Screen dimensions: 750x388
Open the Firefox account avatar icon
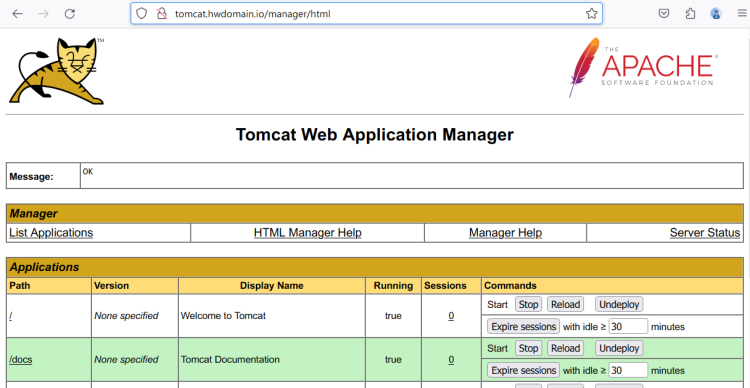point(716,13)
